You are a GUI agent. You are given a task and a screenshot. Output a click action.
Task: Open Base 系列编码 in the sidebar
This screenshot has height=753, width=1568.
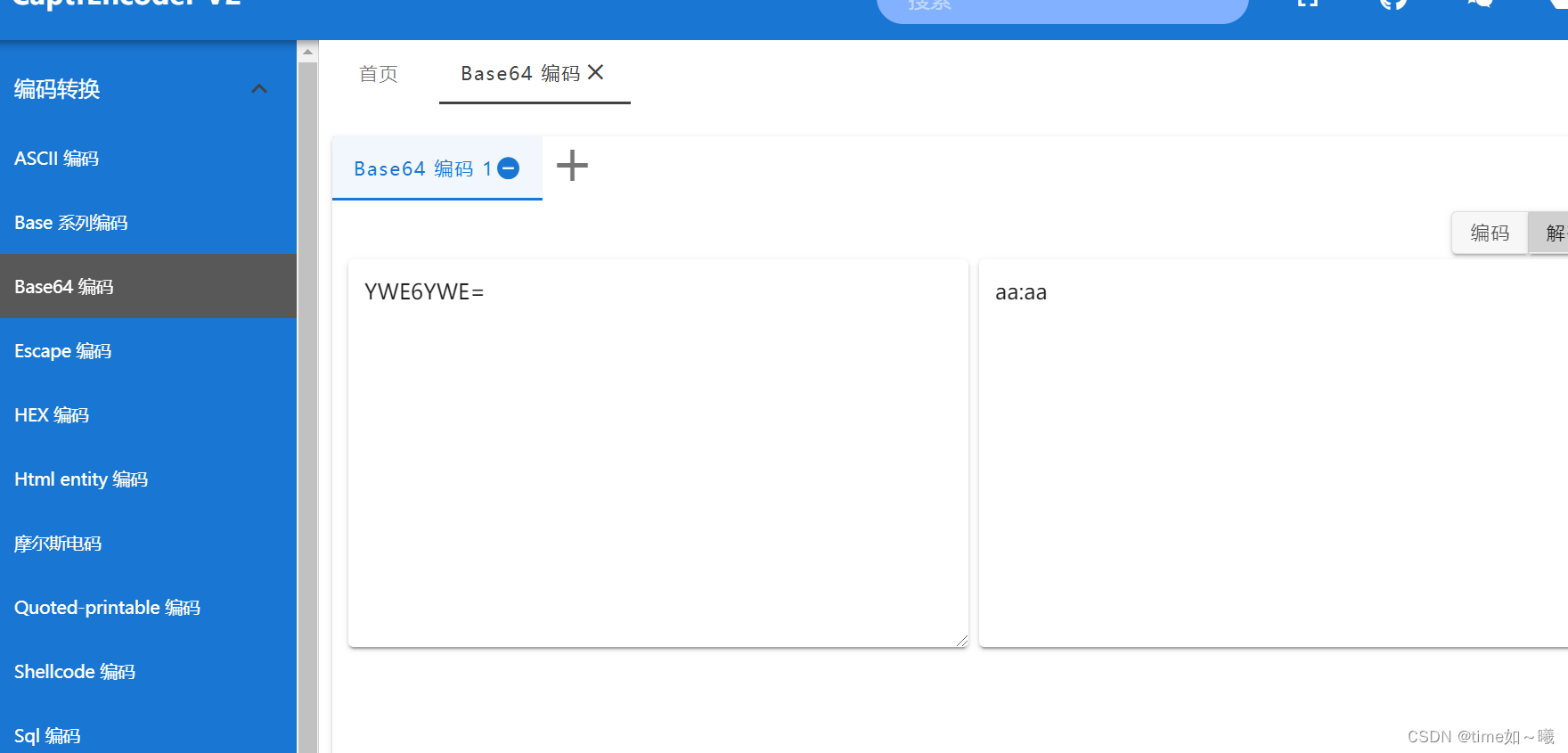[x=148, y=223]
